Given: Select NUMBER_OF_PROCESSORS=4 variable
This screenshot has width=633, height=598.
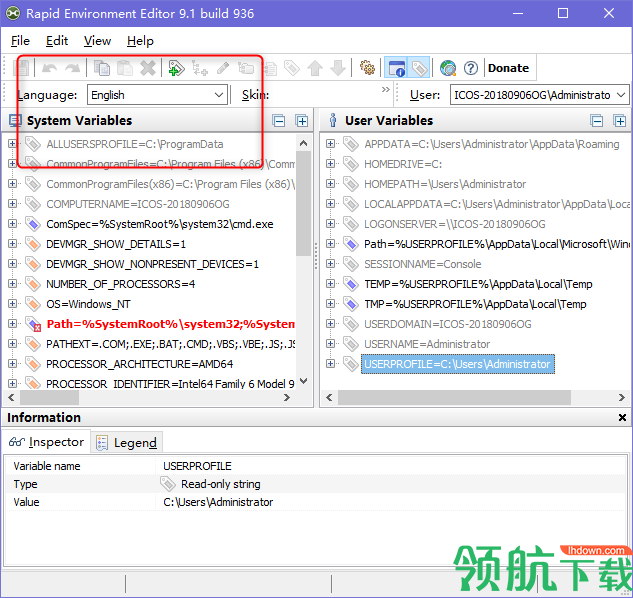Looking at the screenshot, I should pyautogui.click(x=121, y=284).
